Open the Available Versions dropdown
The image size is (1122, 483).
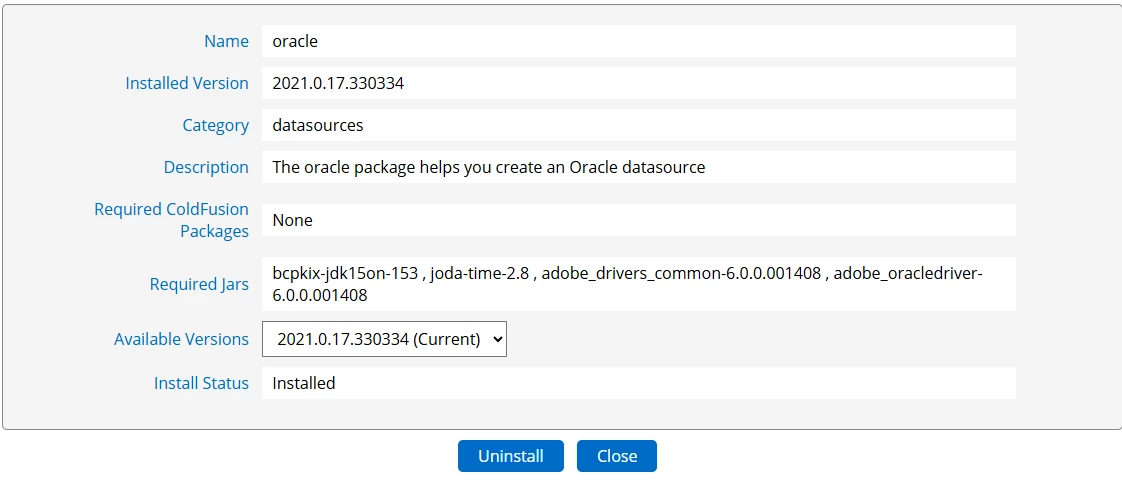pyautogui.click(x=384, y=339)
